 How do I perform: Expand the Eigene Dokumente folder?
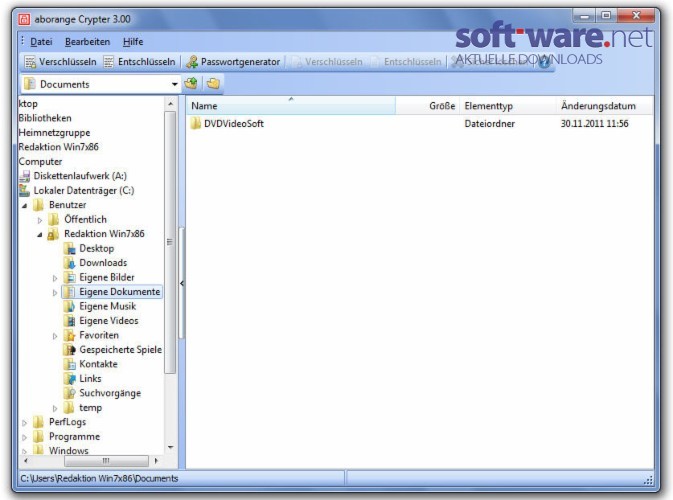[x=55, y=293]
